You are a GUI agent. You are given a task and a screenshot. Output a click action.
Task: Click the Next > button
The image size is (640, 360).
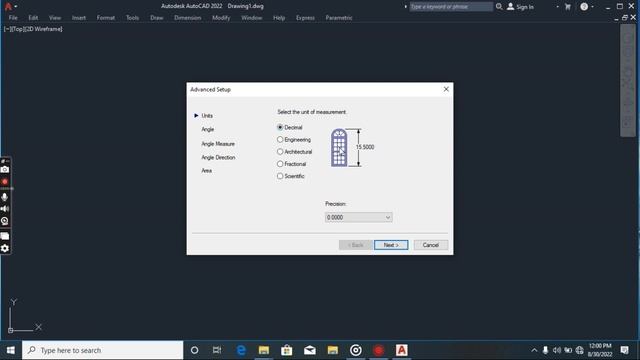391,245
